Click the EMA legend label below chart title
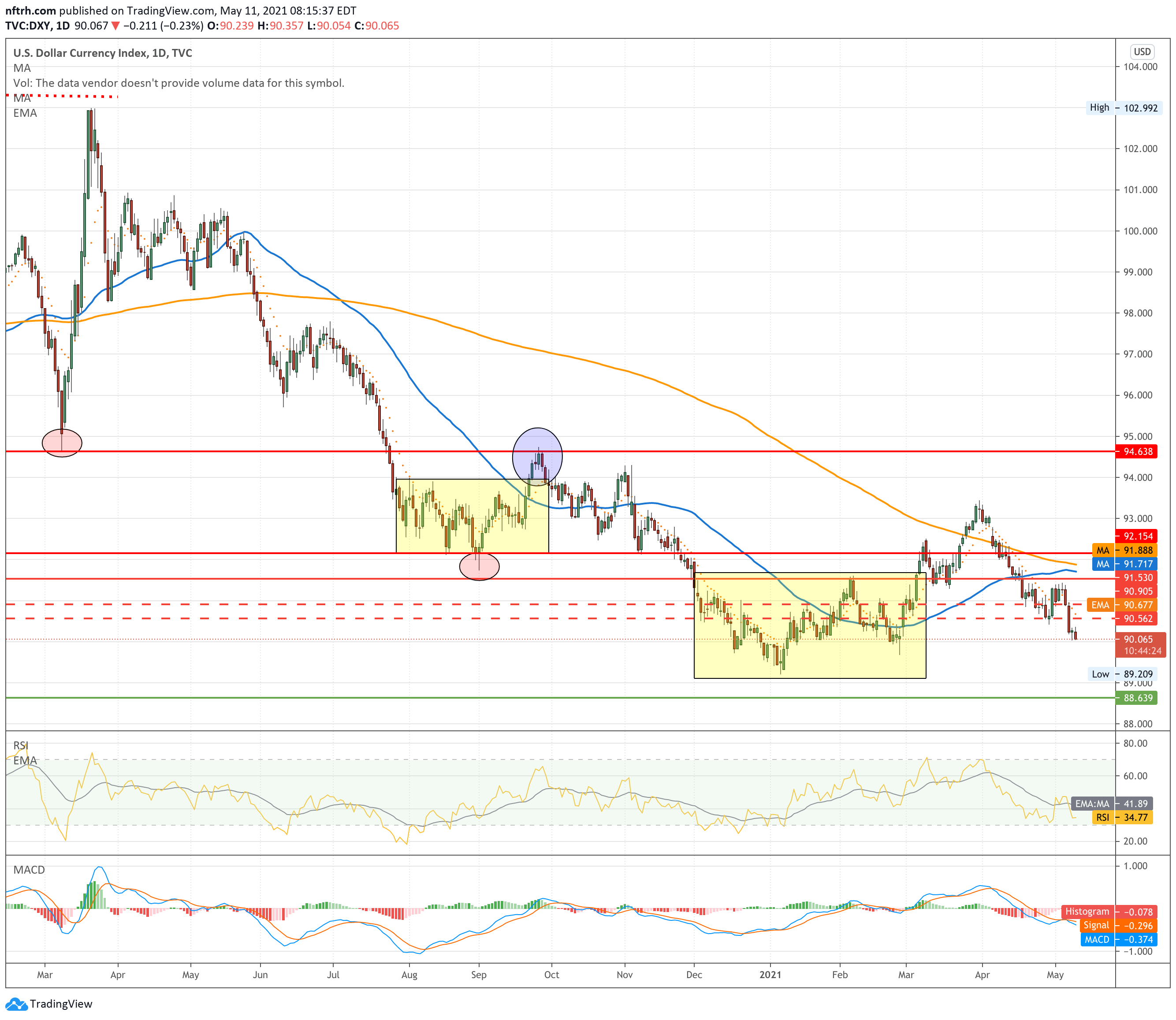Viewport: 1176px width, 1020px height. pyautogui.click(x=25, y=113)
